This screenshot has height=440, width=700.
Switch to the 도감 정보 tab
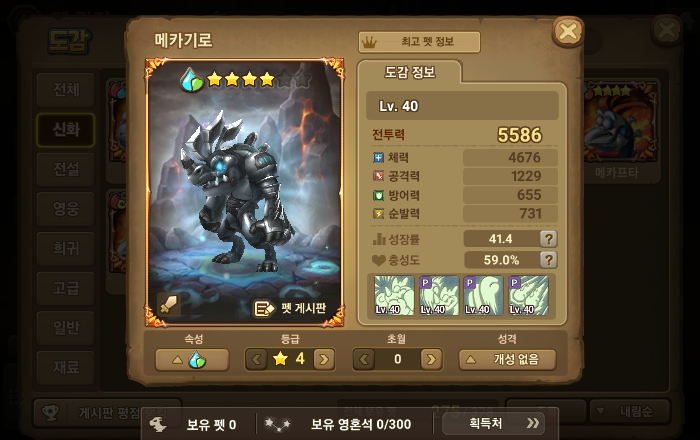click(410, 72)
